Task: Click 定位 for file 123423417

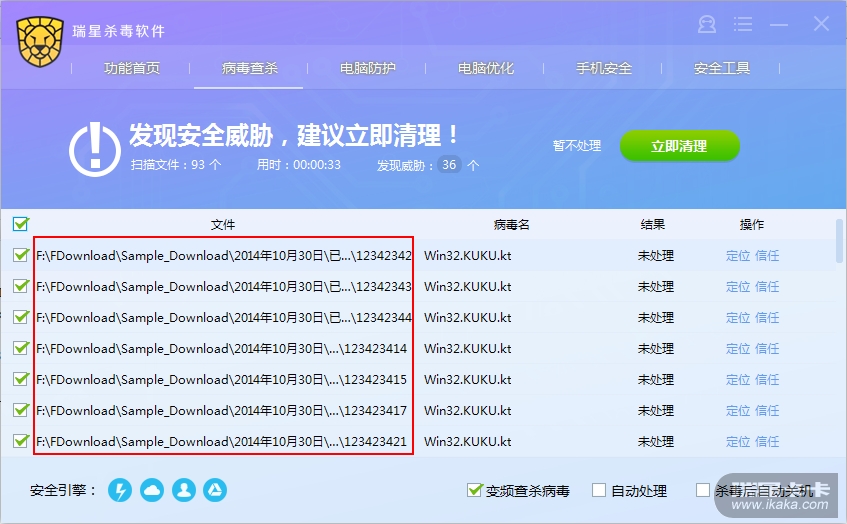Action: point(738,411)
